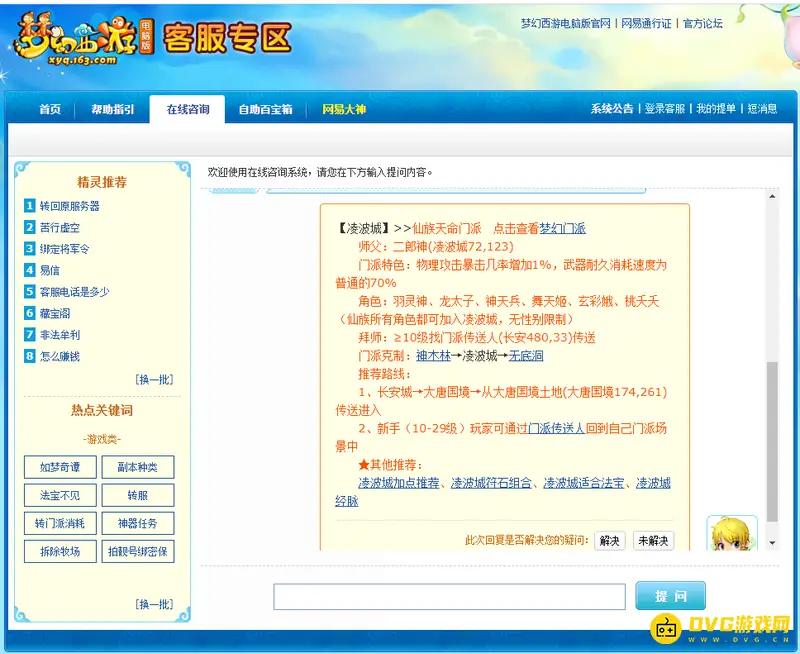The width and height of the screenshot is (800, 654).
Task: Click the question input field
Action: click(x=449, y=597)
